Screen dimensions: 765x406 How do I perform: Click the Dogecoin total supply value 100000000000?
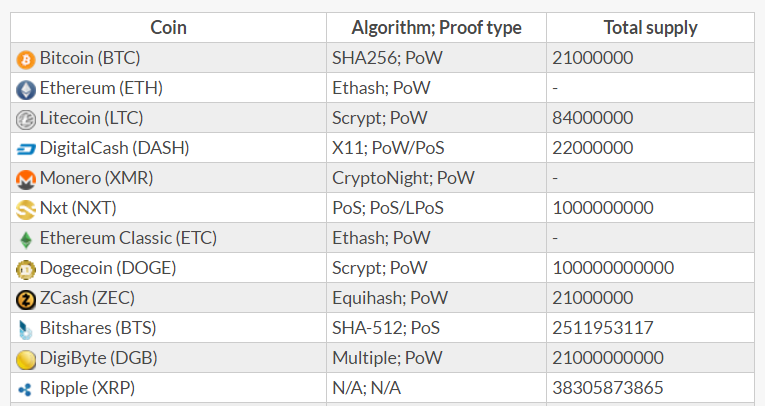click(x=613, y=267)
